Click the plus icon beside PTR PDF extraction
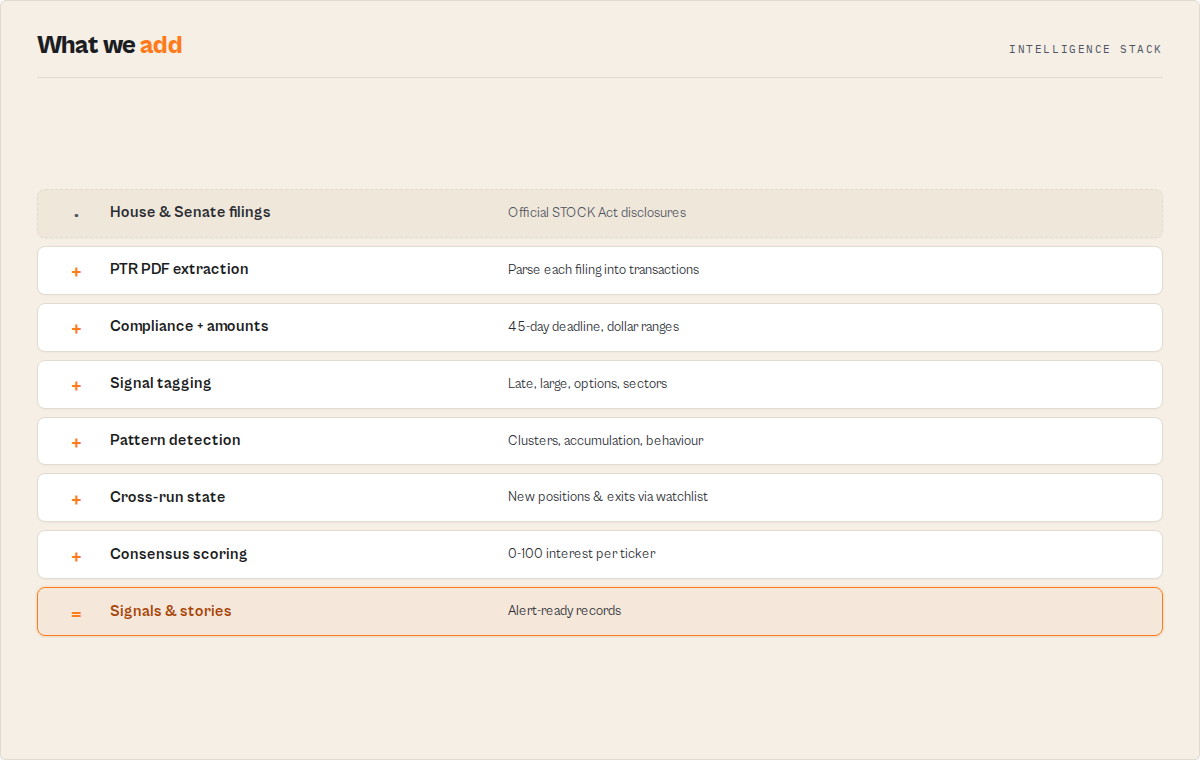 tap(76, 271)
